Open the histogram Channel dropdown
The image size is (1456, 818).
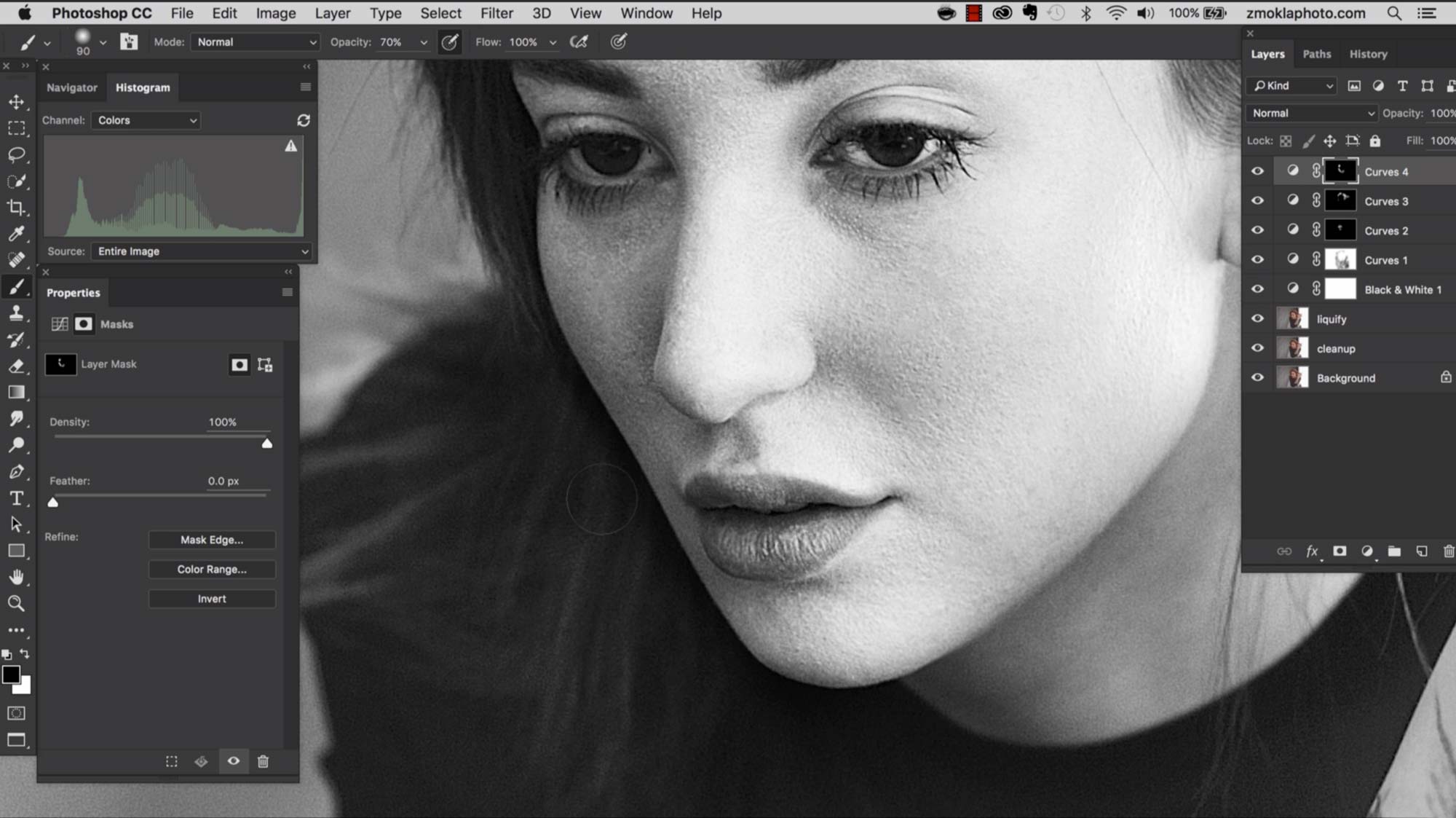click(146, 120)
